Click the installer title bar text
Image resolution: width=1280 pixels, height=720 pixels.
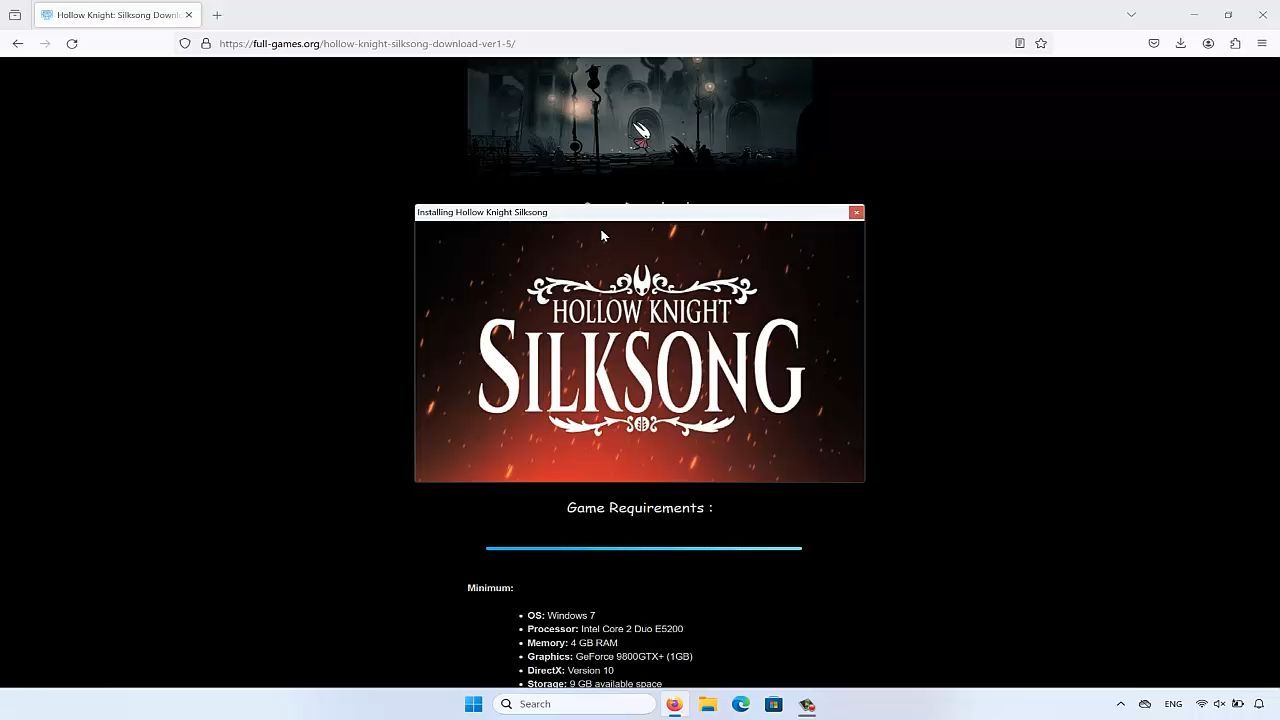[x=482, y=212]
